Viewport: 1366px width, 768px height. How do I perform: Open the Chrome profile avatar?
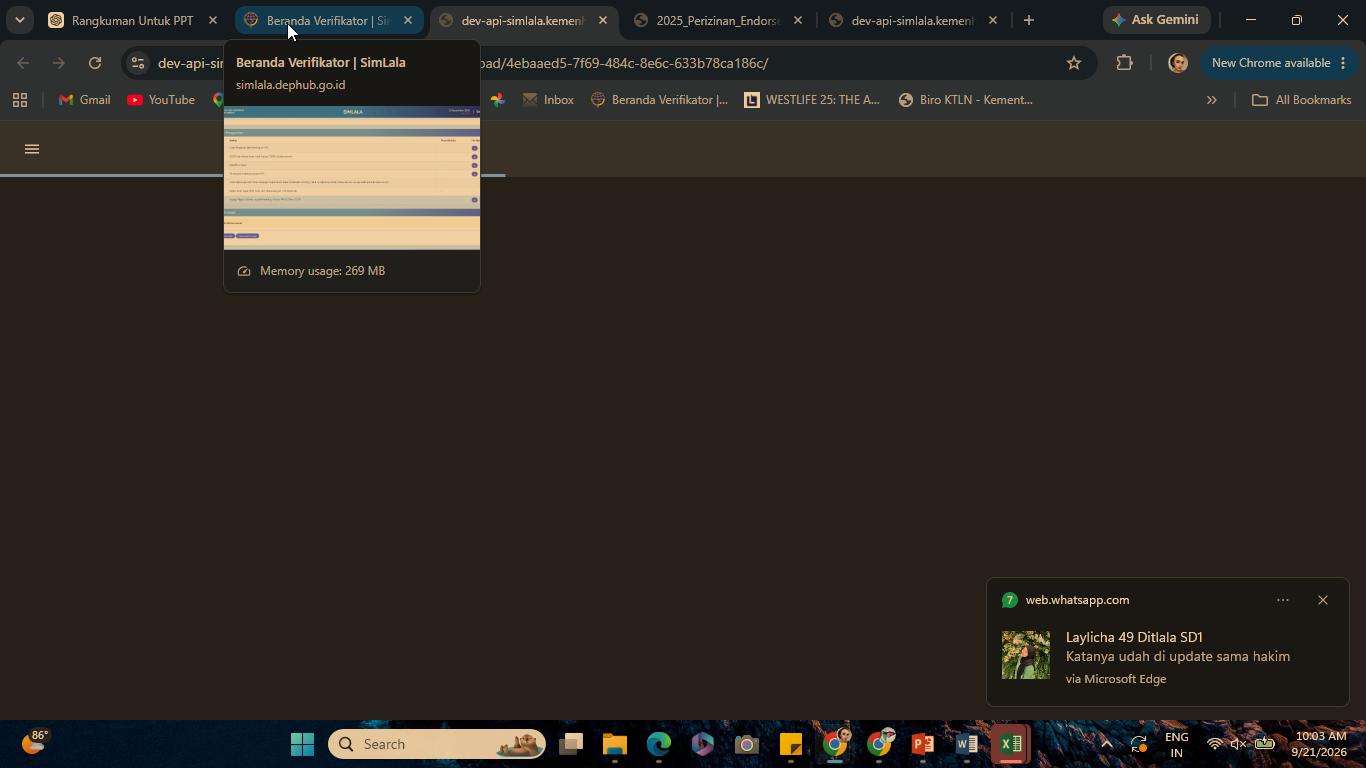pos(1178,63)
